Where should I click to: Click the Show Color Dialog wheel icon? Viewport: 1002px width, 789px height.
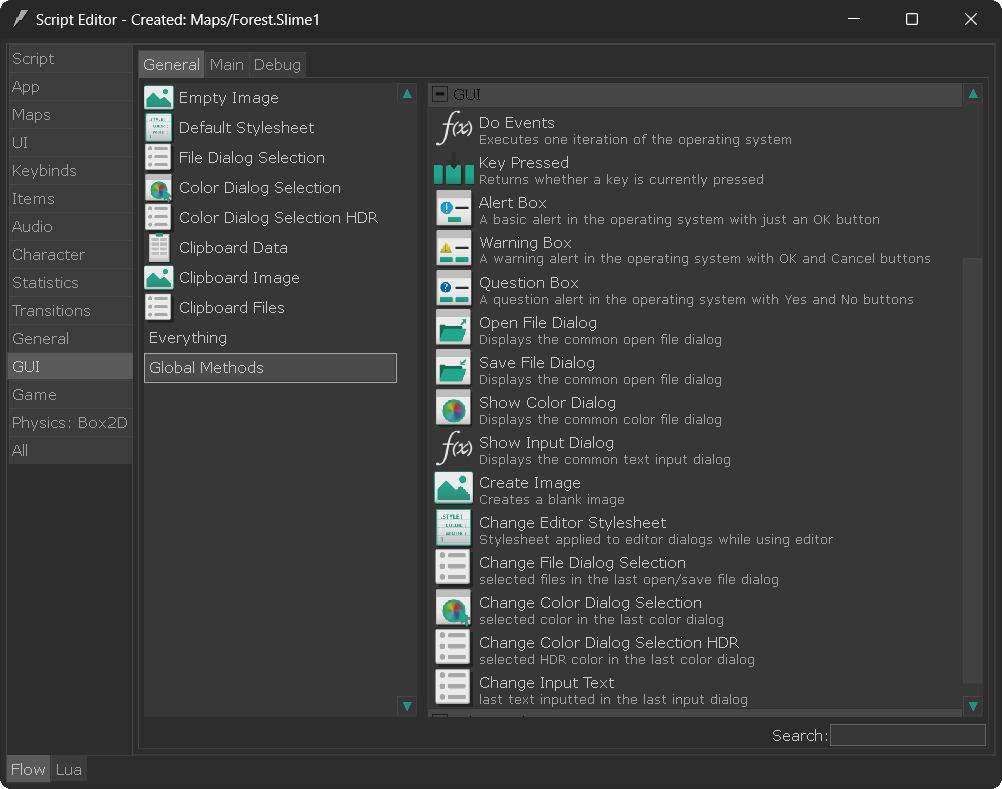pos(453,409)
